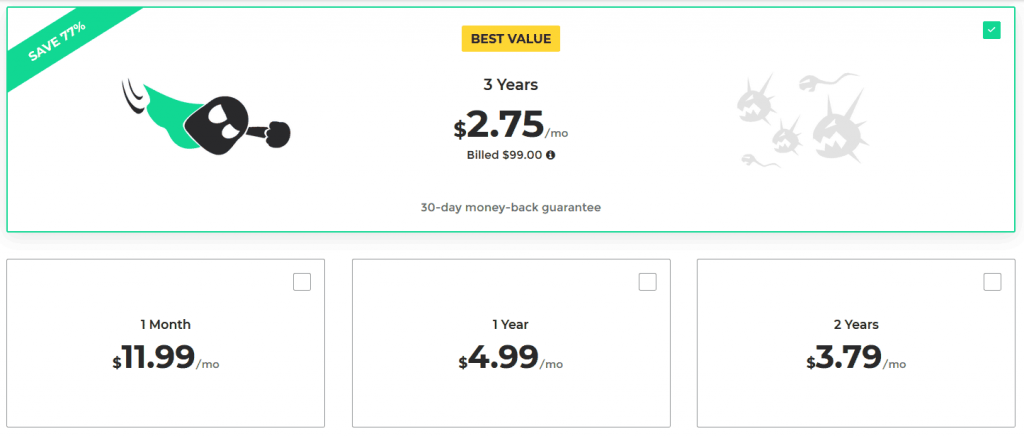Select the 3 Years plan heading
The height and width of the screenshot is (436, 1024).
[511, 85]
